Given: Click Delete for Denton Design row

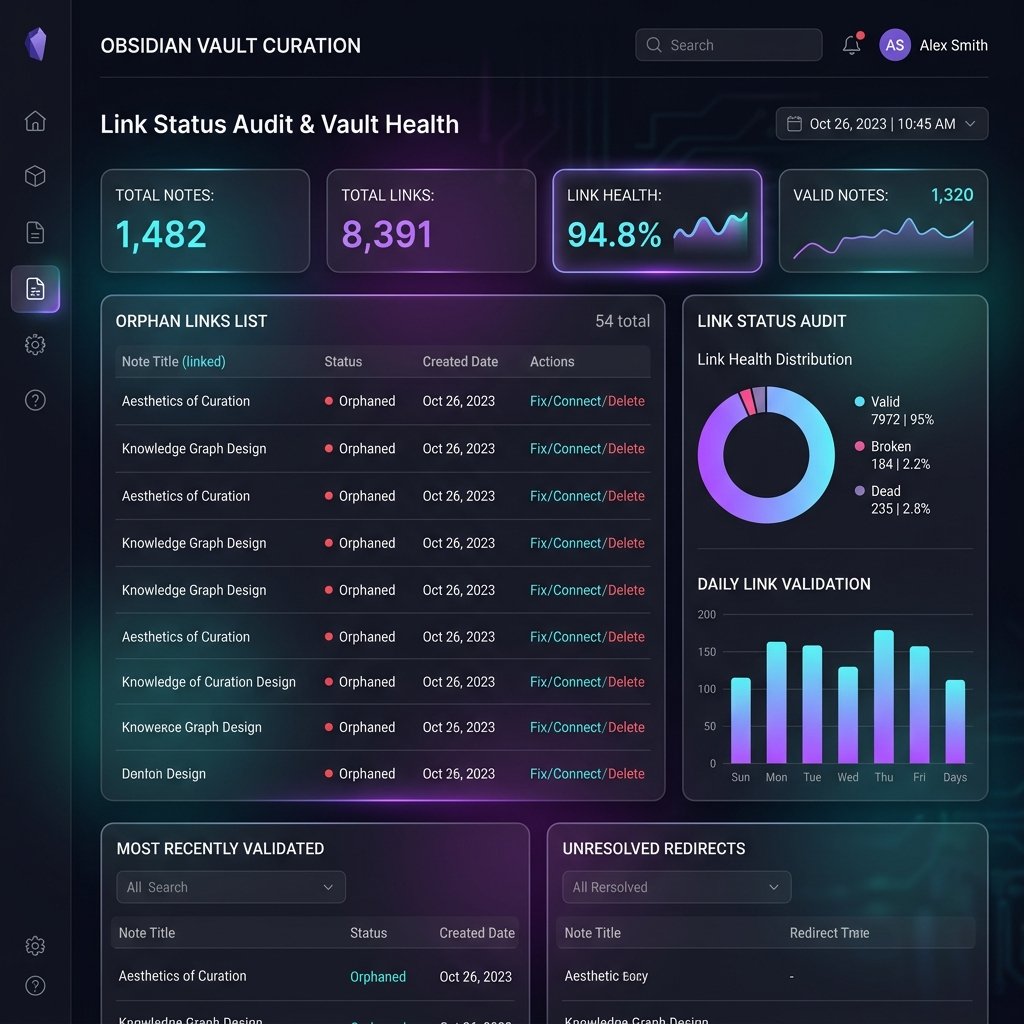Looking at the screenshot, I should coord(626,774).
